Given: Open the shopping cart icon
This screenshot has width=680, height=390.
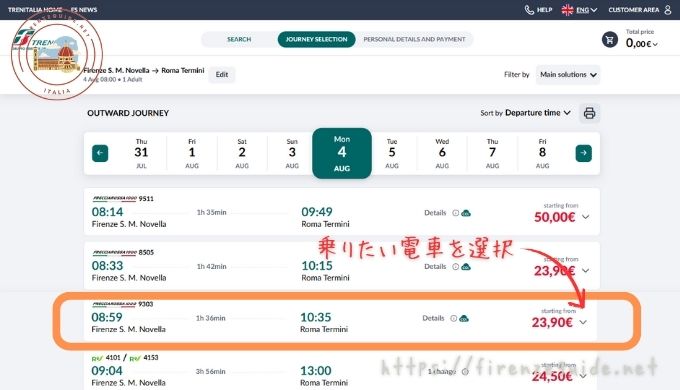Looking at the screenshot, I should [x=610, y=39].
